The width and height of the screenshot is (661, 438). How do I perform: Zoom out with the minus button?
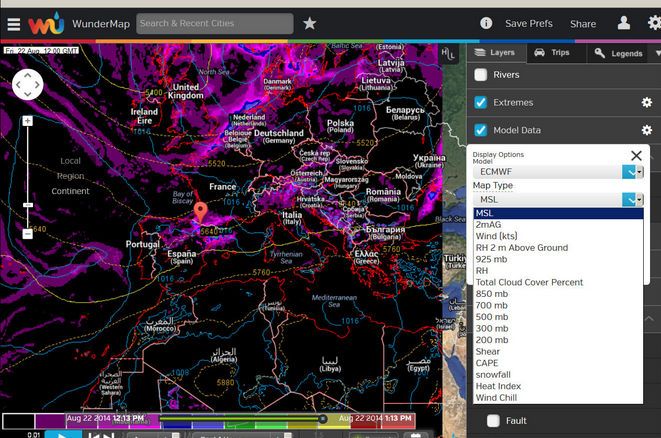(27, 234)
